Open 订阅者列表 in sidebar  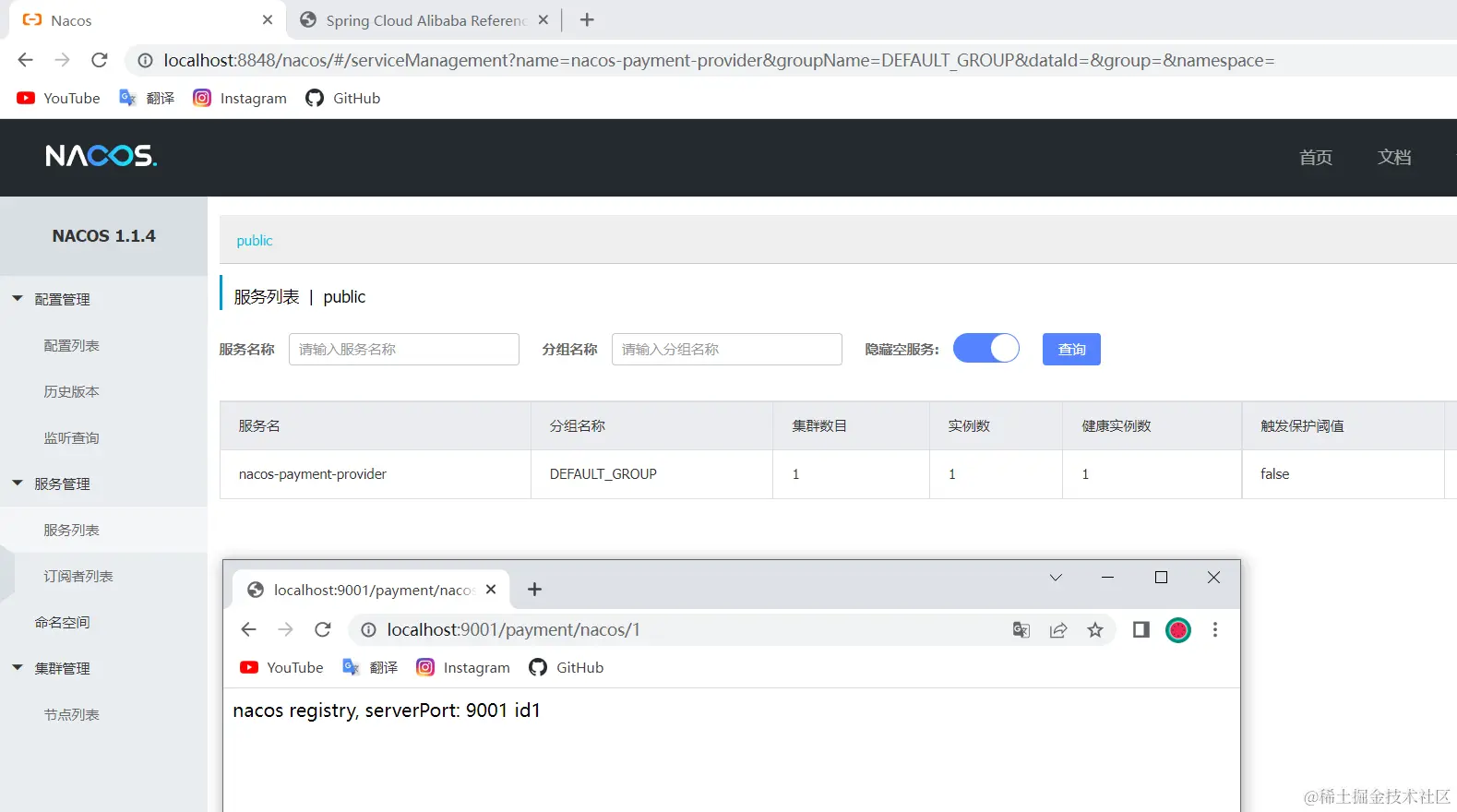(78, 576)
